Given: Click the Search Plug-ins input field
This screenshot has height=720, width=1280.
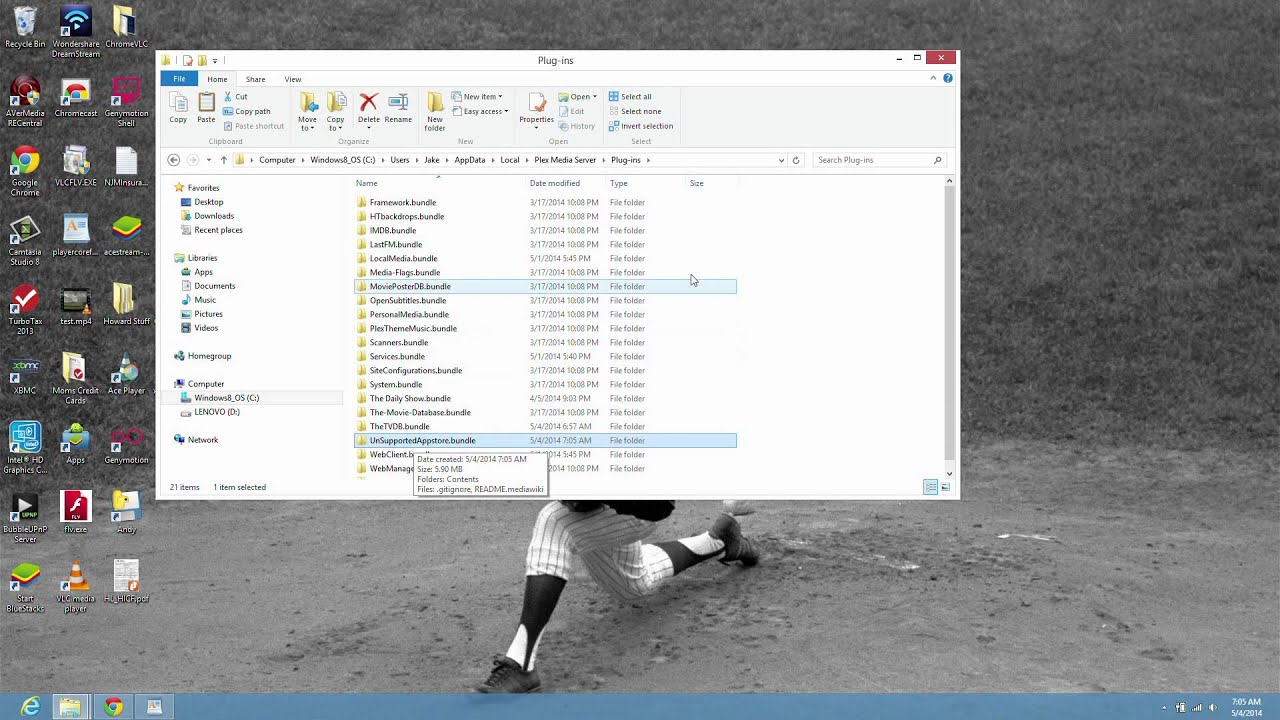Looking at the screenshot, I should pyautogui.click(x=873, y=160).
